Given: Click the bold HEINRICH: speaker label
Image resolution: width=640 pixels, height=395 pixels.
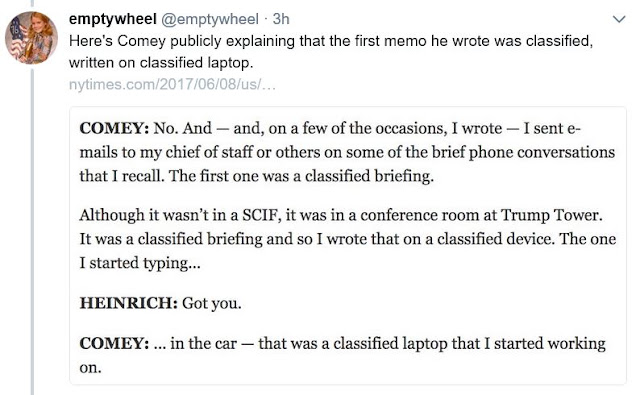Looking at the screenshot, I should (129, 303).
